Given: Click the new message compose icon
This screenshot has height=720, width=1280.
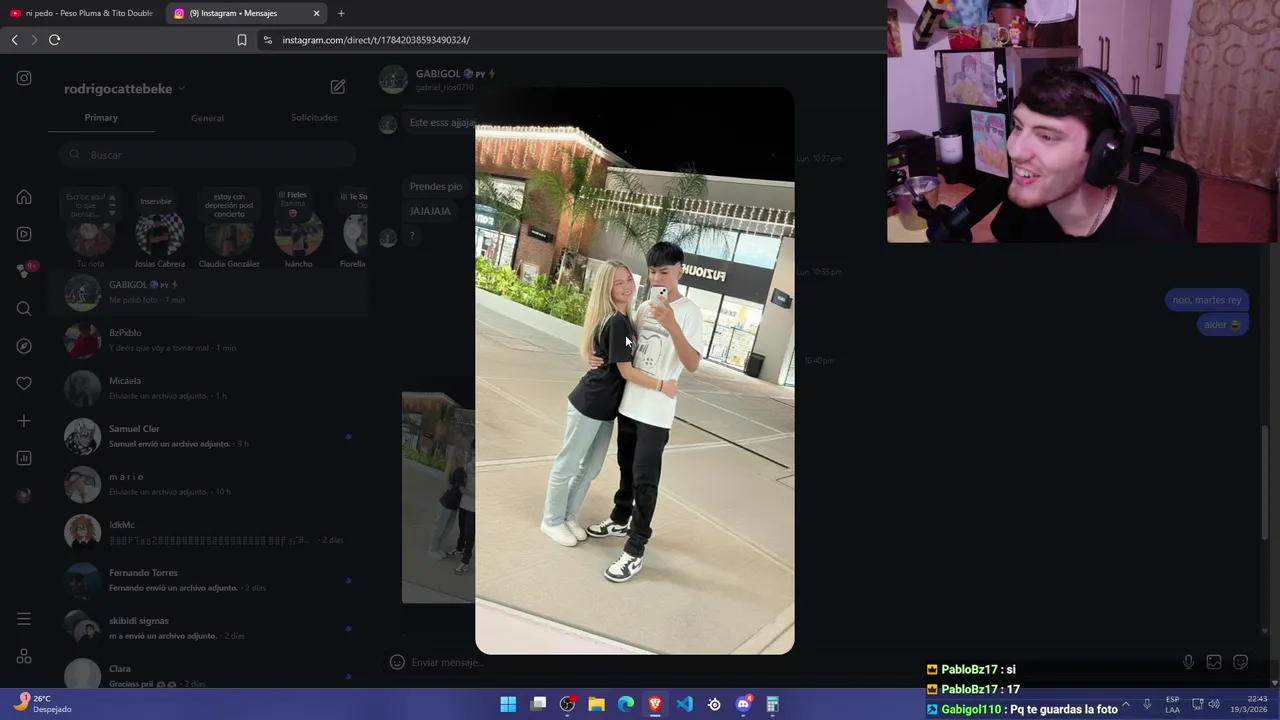Looking at the screenshot, I should click(x=338, y=87).
